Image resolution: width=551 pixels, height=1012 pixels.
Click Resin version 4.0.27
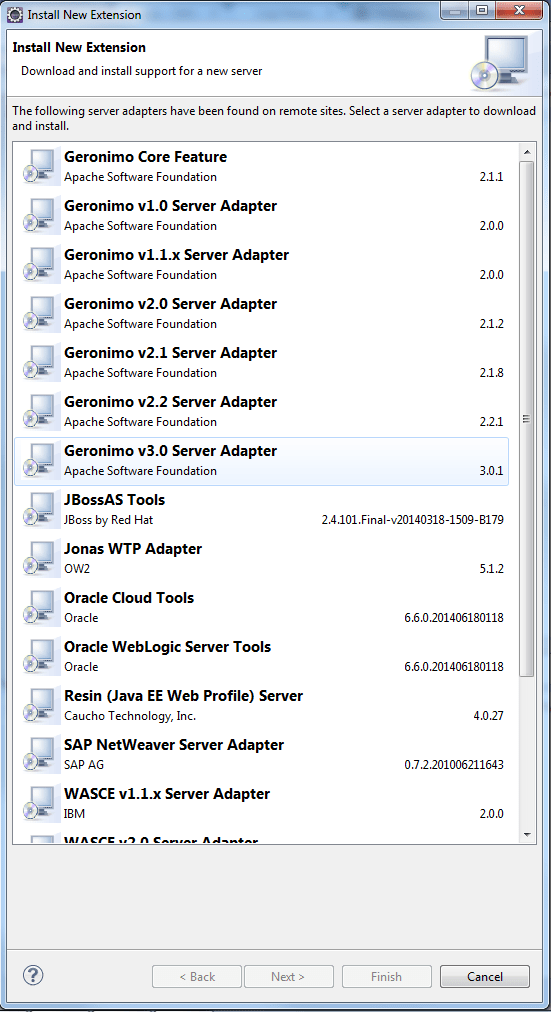click(488, 716)
